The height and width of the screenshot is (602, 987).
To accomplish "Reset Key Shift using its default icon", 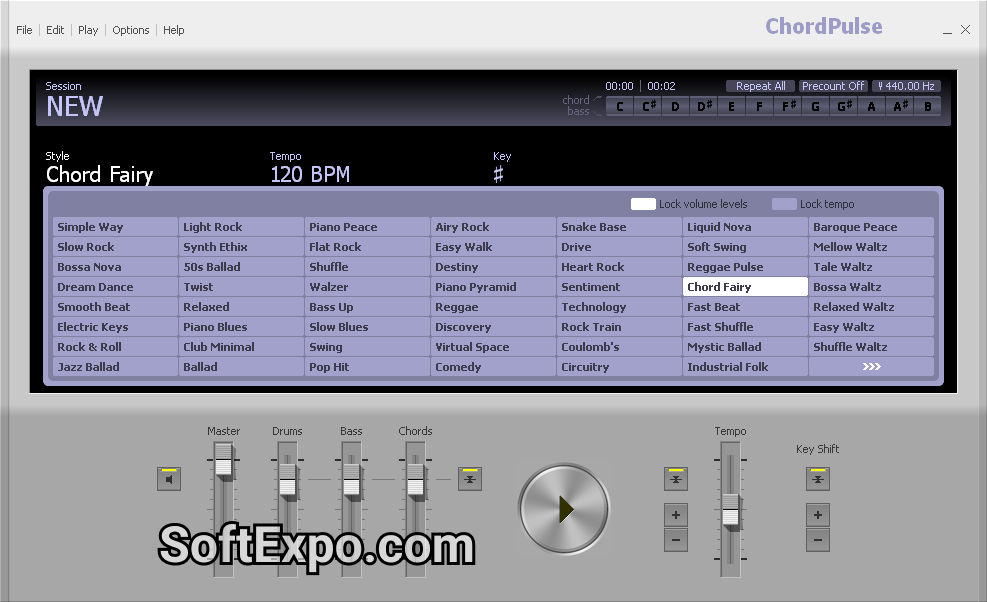I will coord(818,479).
